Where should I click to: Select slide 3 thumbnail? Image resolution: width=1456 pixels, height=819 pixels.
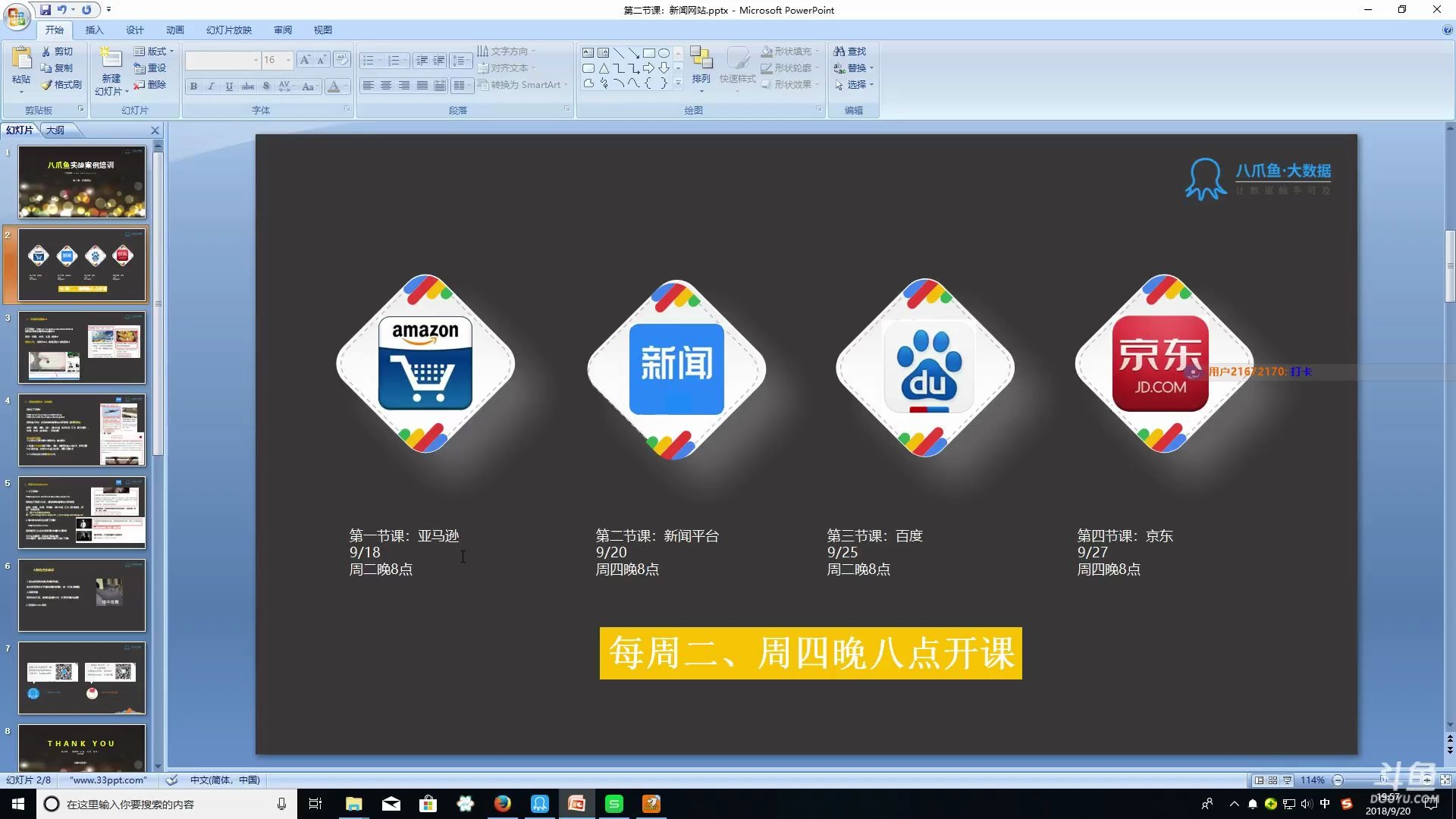coord(82,347)
